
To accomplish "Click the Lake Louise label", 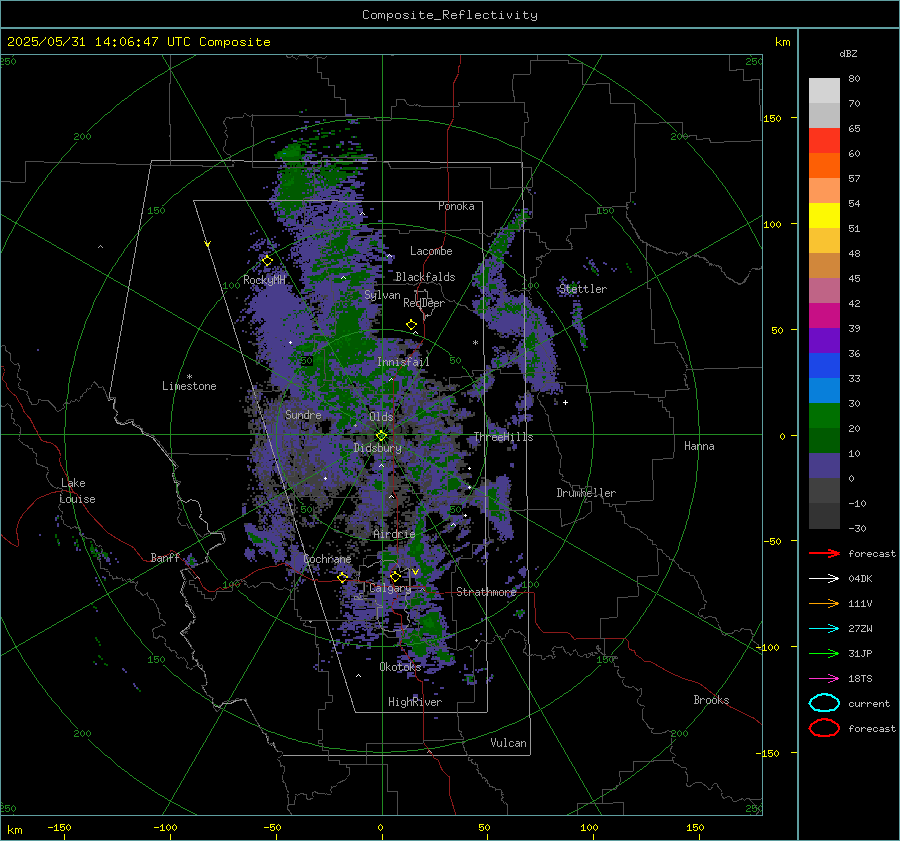I will [77, 491].
